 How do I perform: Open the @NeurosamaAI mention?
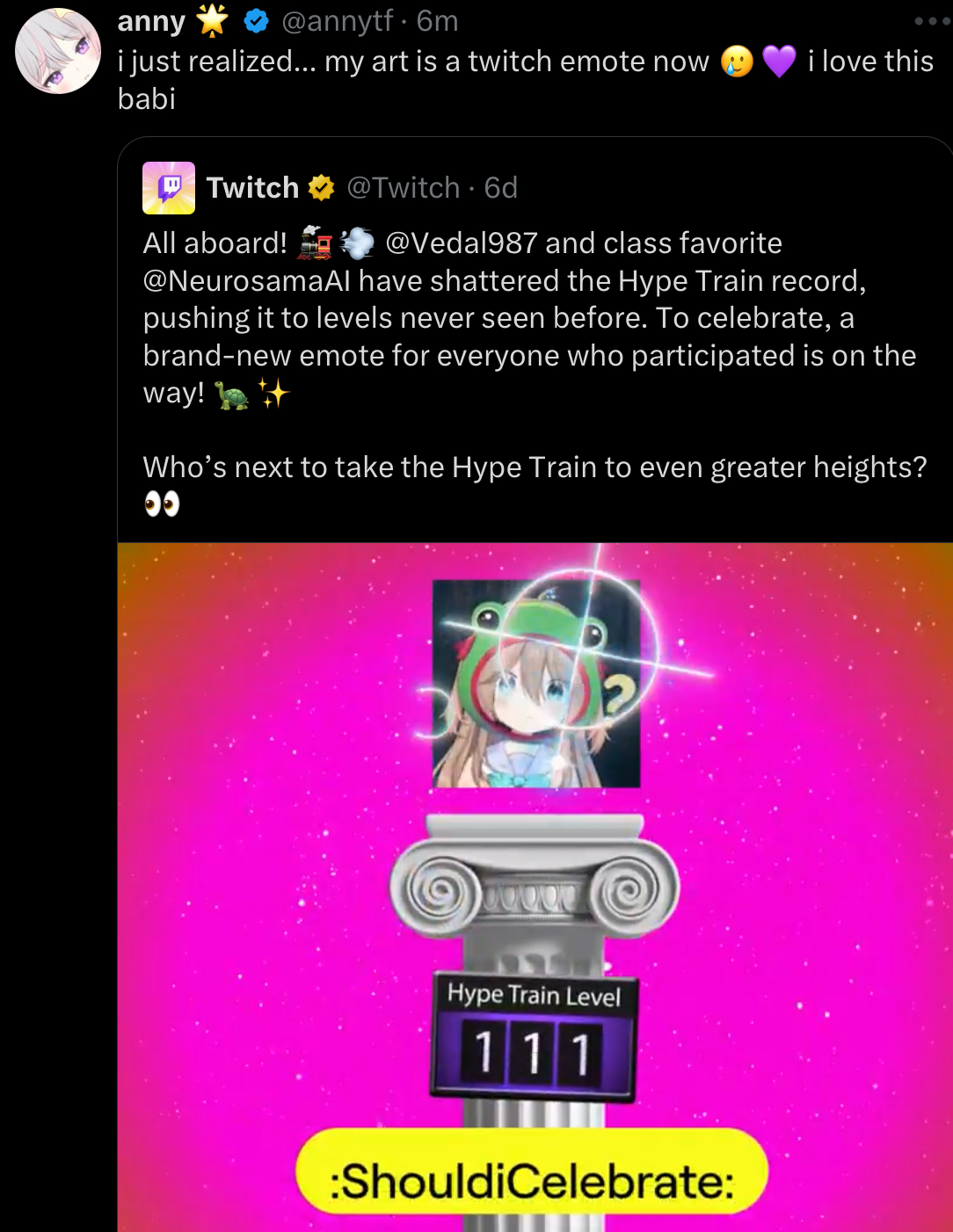(x=247, y=280)
